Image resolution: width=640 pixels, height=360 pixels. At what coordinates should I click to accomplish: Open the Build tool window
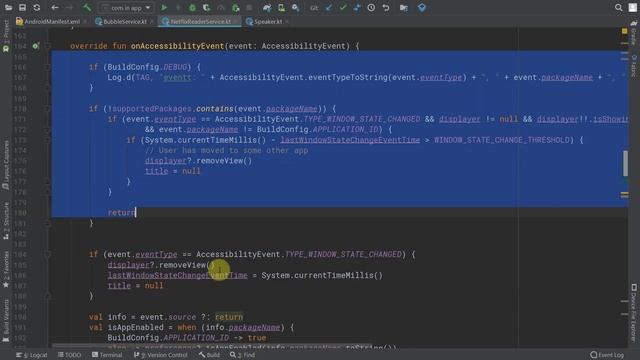point(209,355)
